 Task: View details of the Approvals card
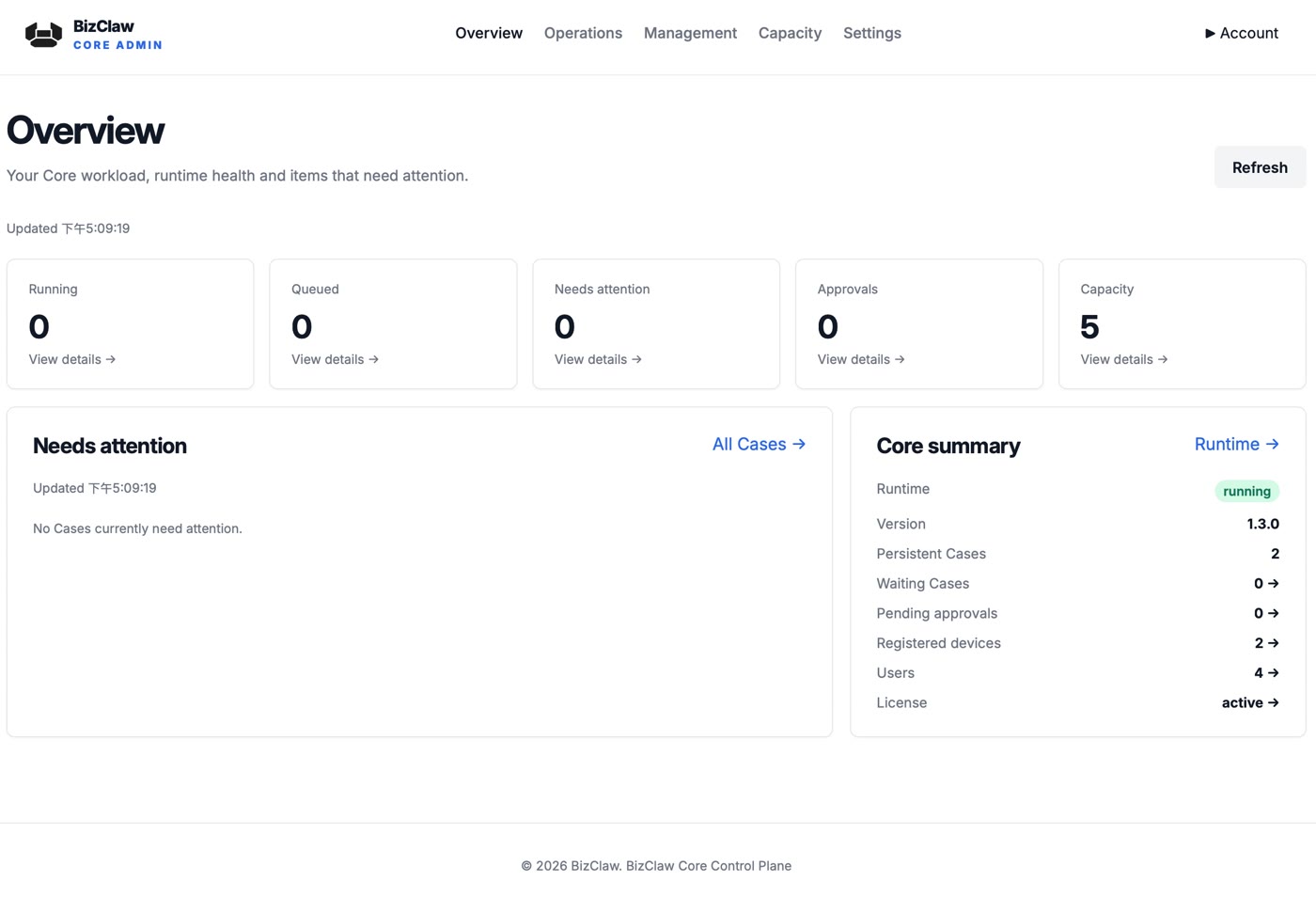[862, 359]
